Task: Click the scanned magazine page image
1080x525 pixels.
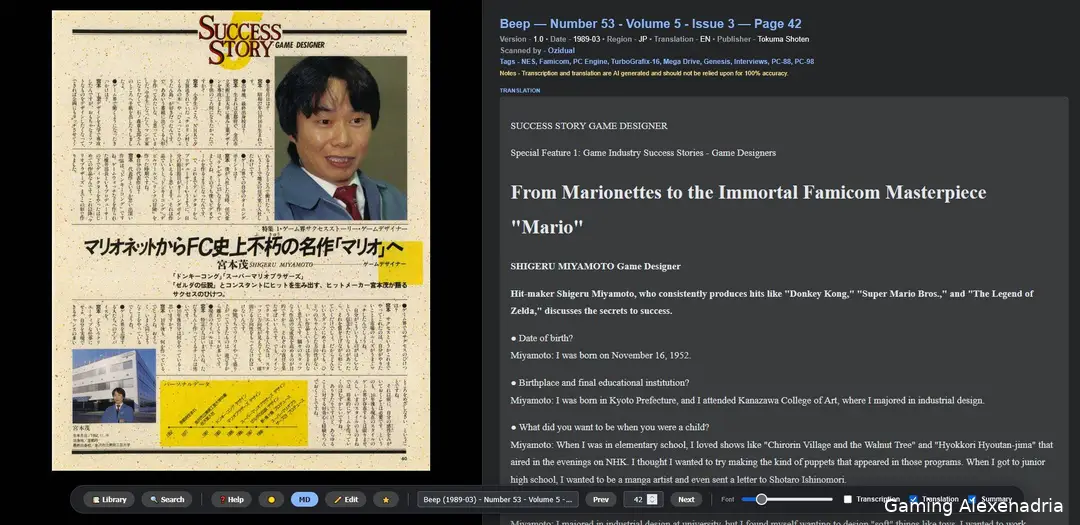Action: pyautogui.click(x=241, y=240)
